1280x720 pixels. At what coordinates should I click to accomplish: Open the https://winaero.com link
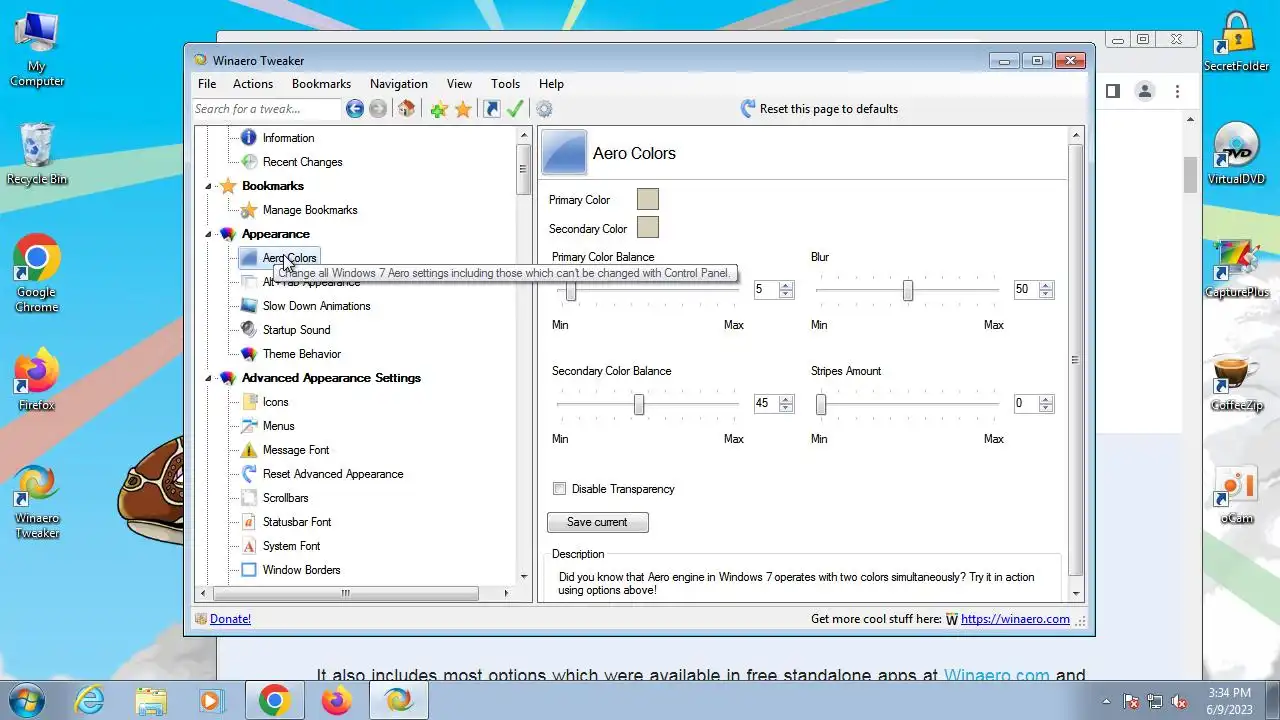[1015, 619]
